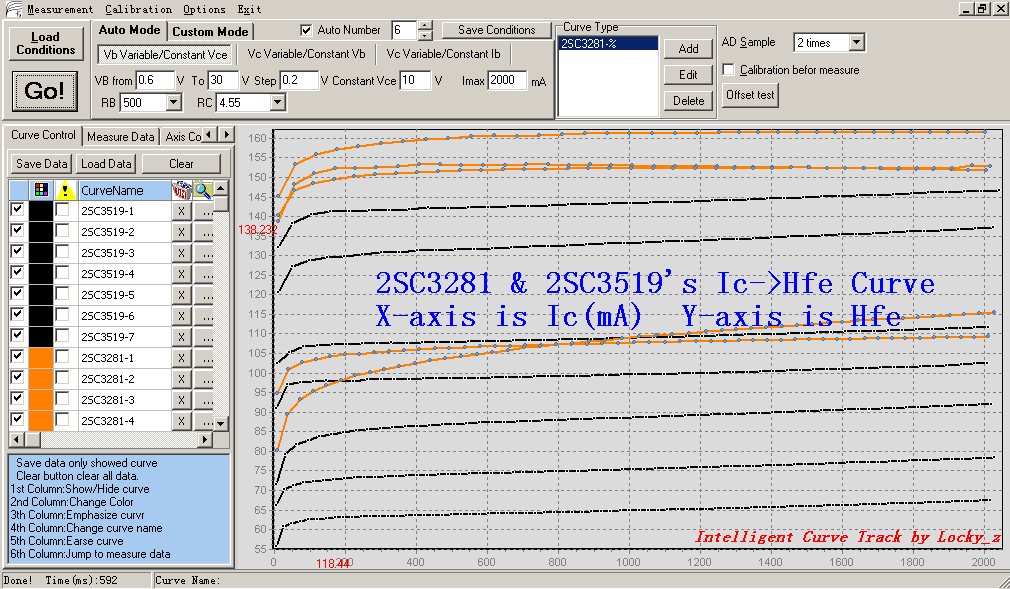Erase curve 2SC3519-1 with its X button
The image size is (1010, 589).
tap(181, 211)
